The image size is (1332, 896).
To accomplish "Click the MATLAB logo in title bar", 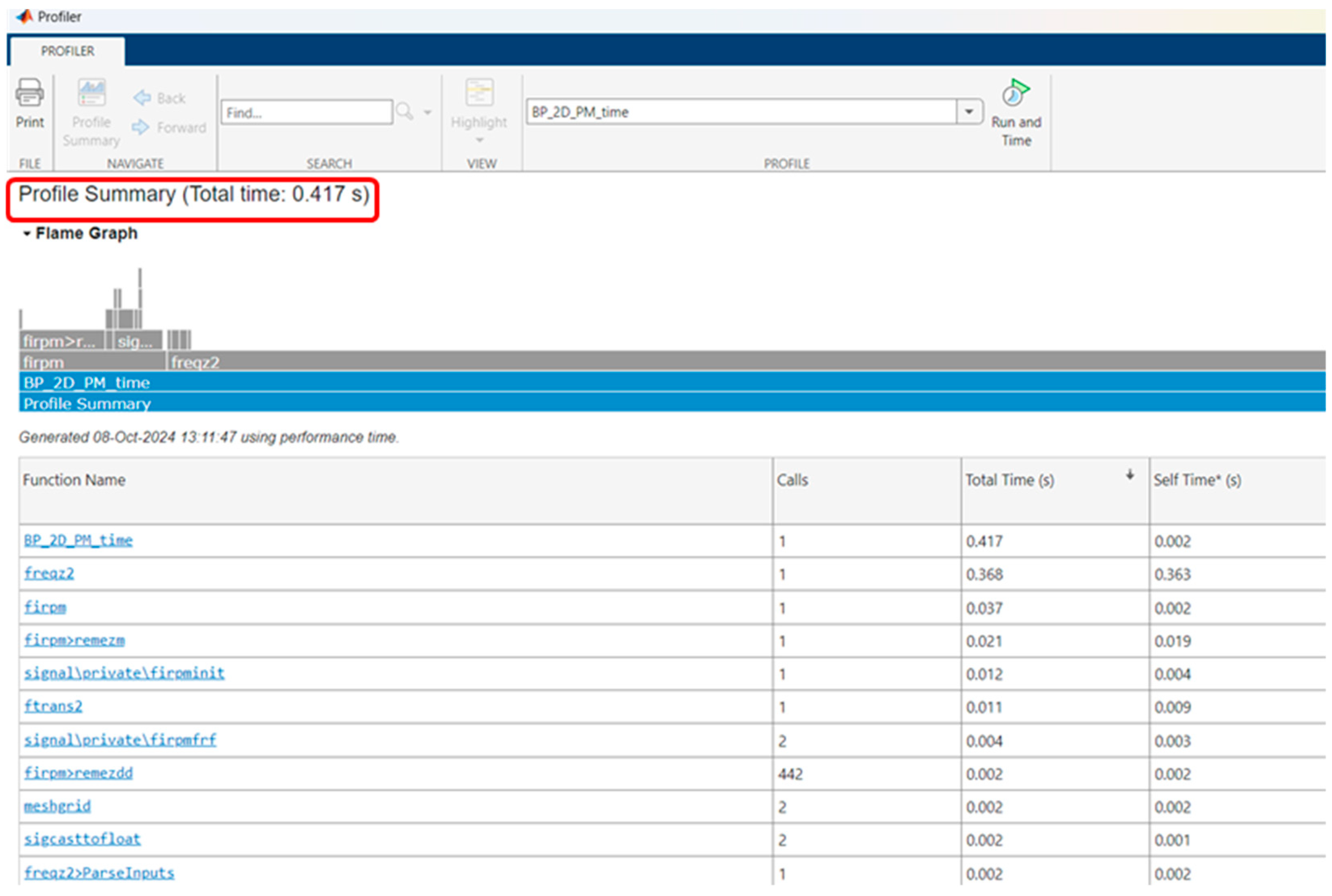I will tap(25, 16).
